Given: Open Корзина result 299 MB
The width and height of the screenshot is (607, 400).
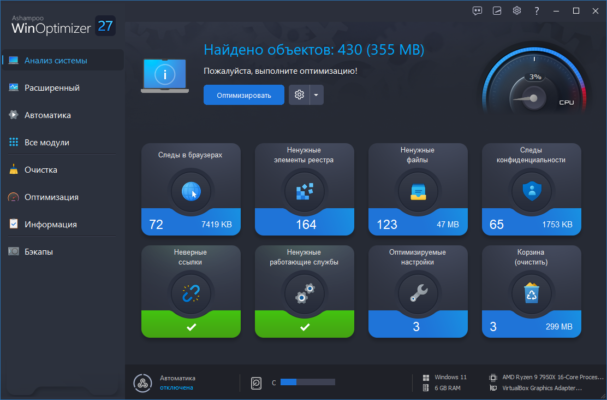Looking at the screenshot, I should [559, 327].
